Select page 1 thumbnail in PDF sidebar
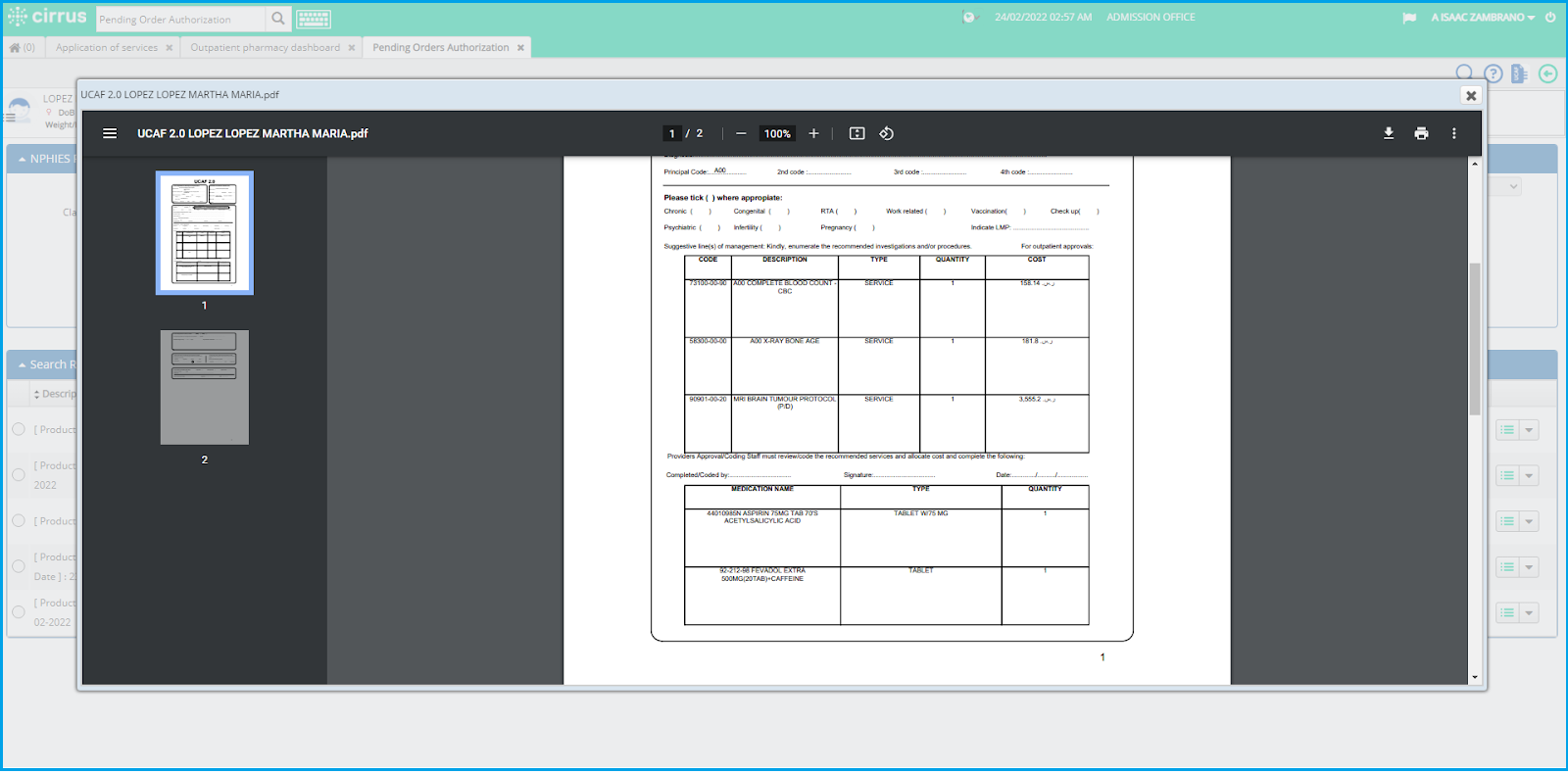 [205, 233]
